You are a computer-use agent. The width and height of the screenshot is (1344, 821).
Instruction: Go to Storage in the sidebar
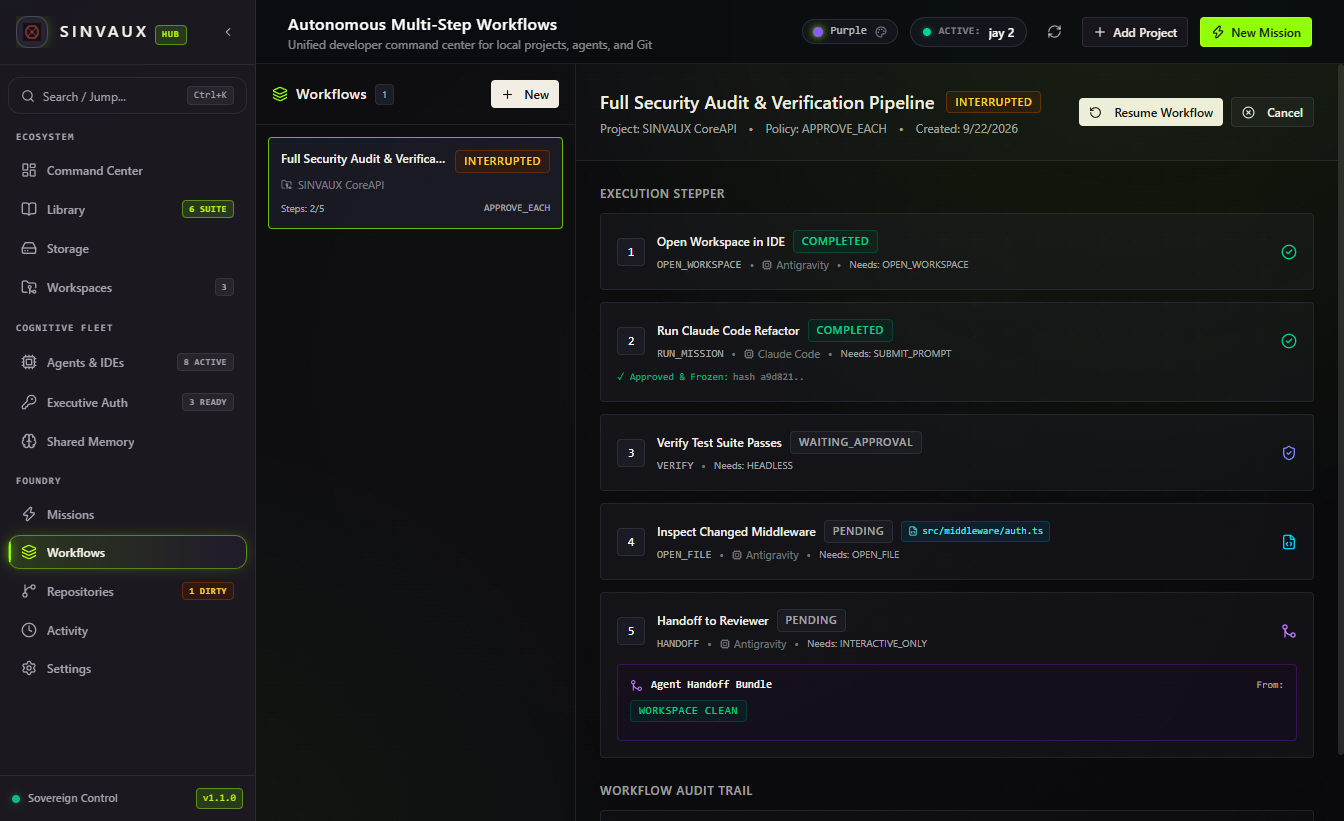pyautogui.click(x=127, y=249)
